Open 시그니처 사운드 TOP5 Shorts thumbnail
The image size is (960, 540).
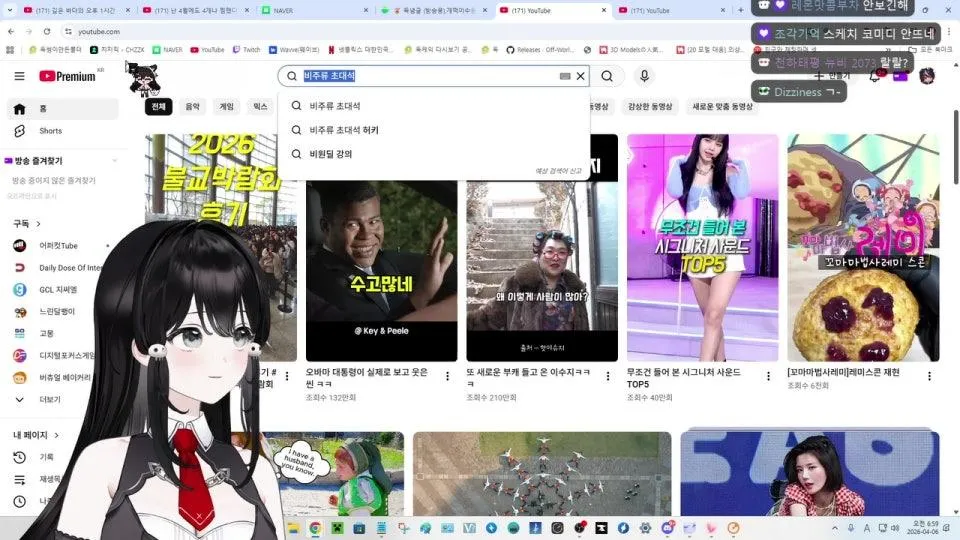[702, 247]
